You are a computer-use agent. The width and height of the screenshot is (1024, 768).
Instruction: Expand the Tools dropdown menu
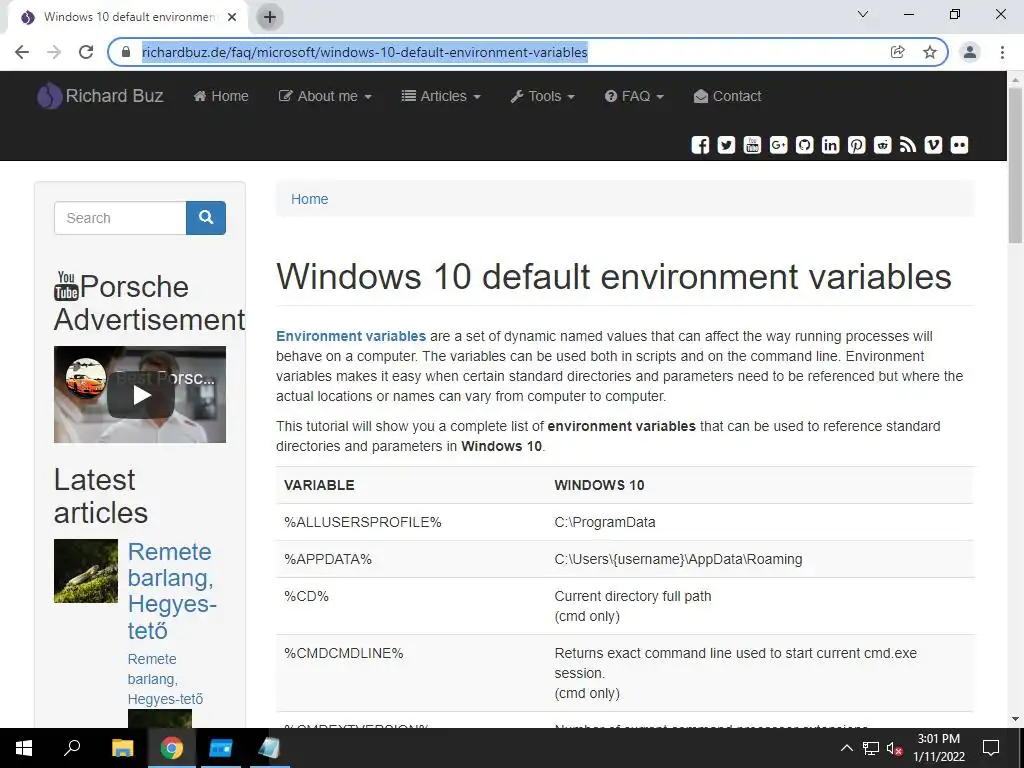pyautogui.click(x=543, y=96)
